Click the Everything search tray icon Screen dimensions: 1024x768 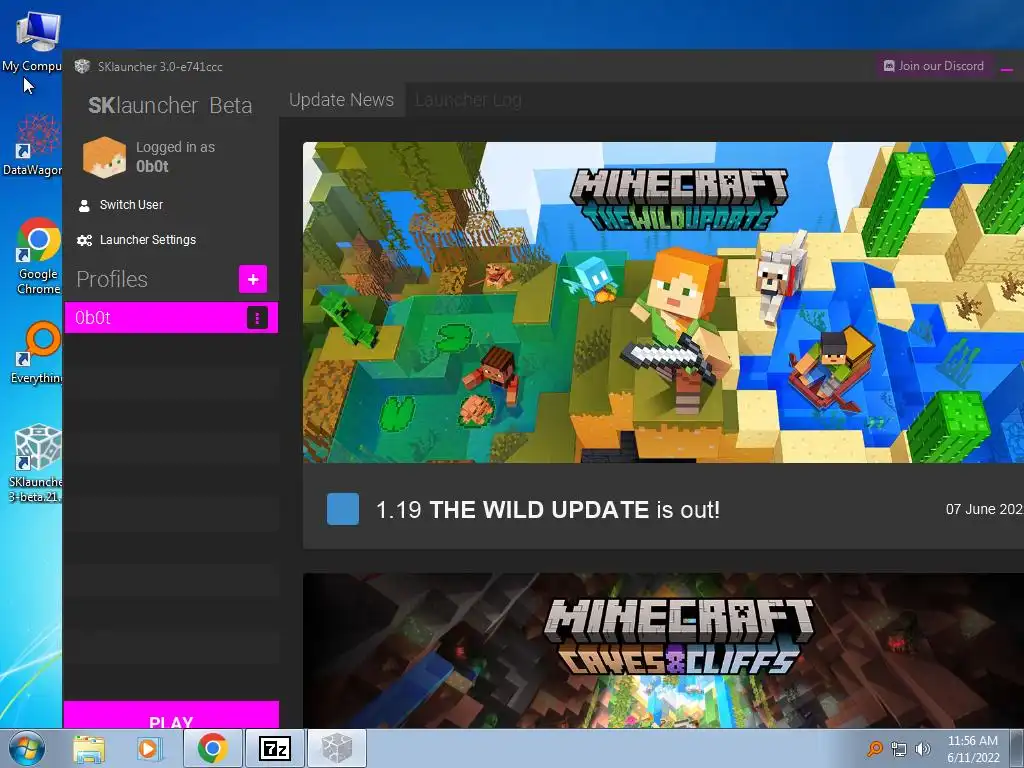point(874,749)
